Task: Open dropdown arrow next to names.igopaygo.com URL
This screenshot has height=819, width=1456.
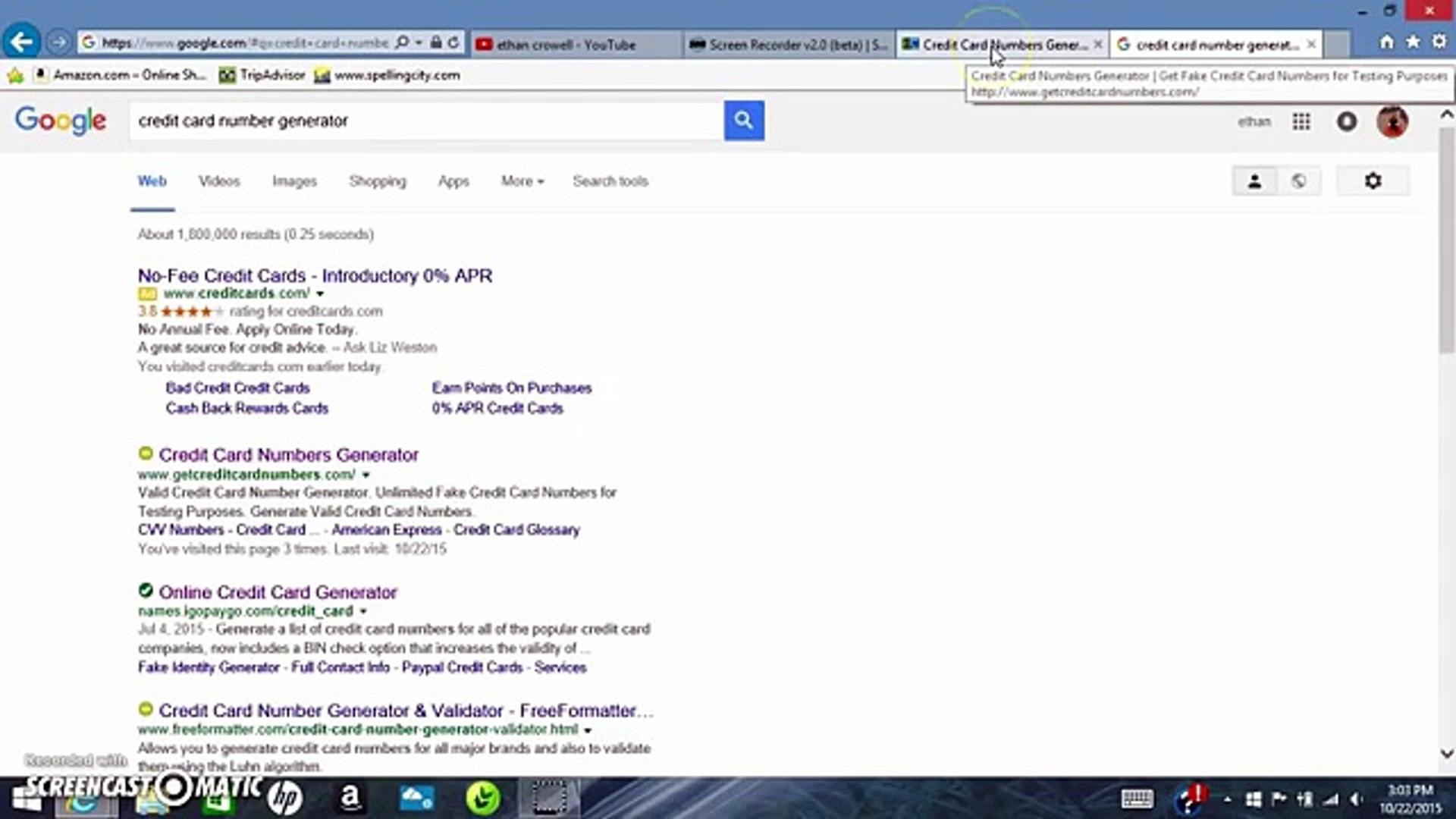Action: pos(363,611)
